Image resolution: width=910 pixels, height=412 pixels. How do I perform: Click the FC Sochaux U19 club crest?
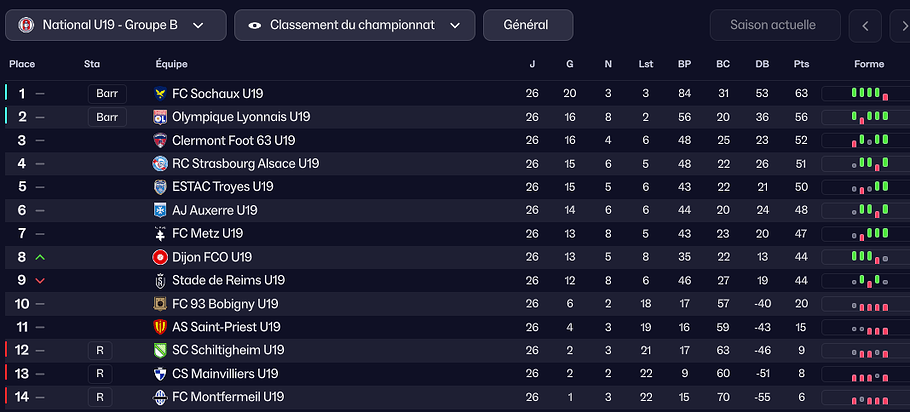(160, 94)
